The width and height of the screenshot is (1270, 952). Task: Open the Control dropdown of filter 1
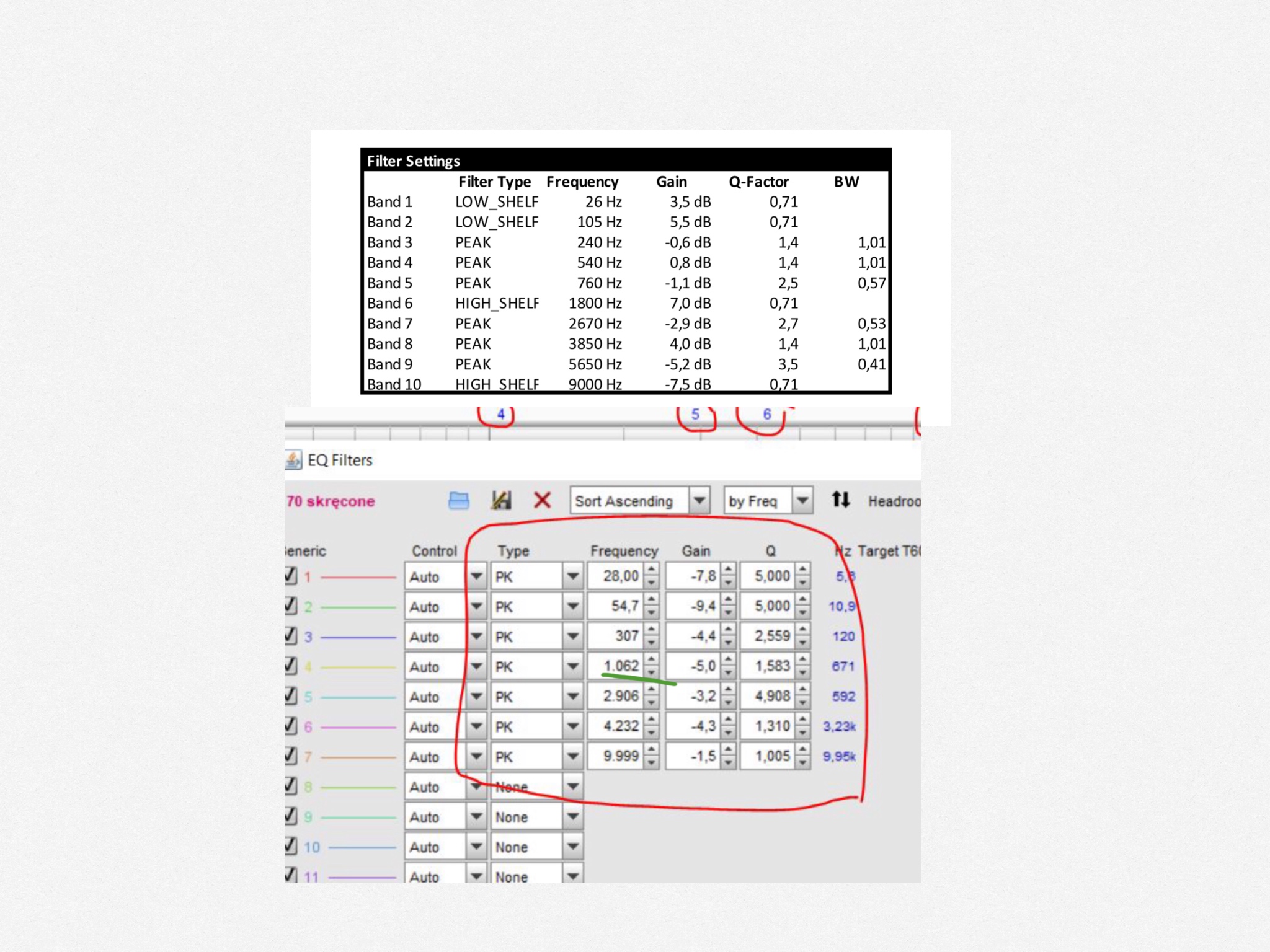pos(445,576)
